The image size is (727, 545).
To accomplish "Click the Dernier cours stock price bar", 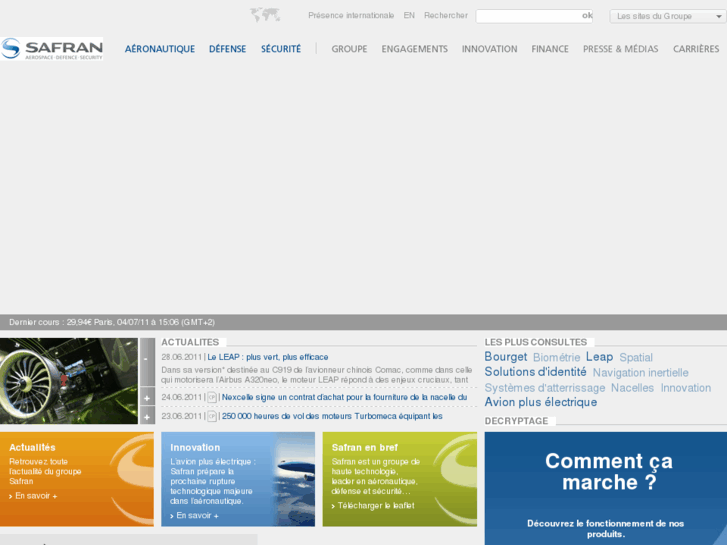I will pyautogui.click(x=364, y=322).
